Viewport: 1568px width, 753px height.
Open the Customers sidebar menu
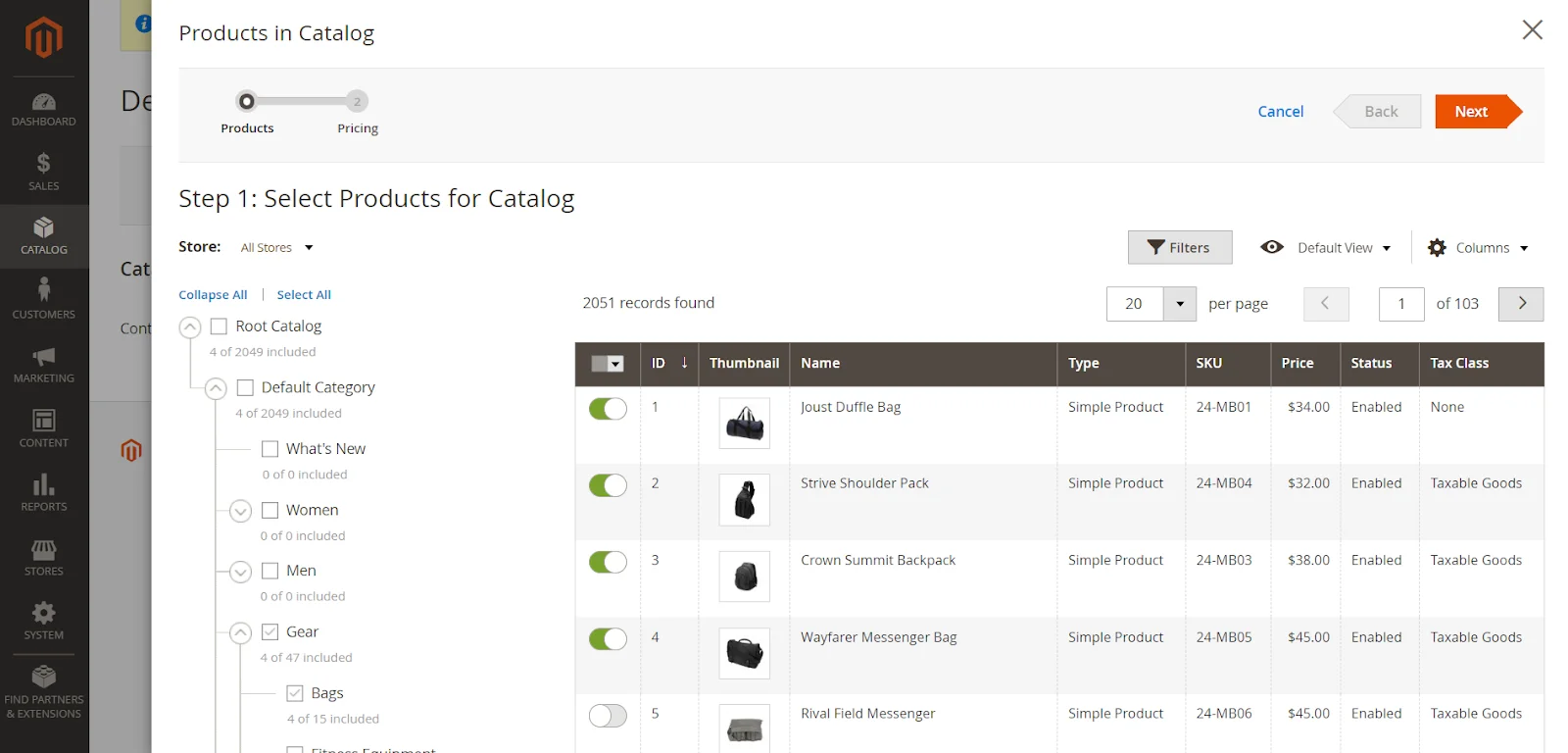click(x=44, y=300)
